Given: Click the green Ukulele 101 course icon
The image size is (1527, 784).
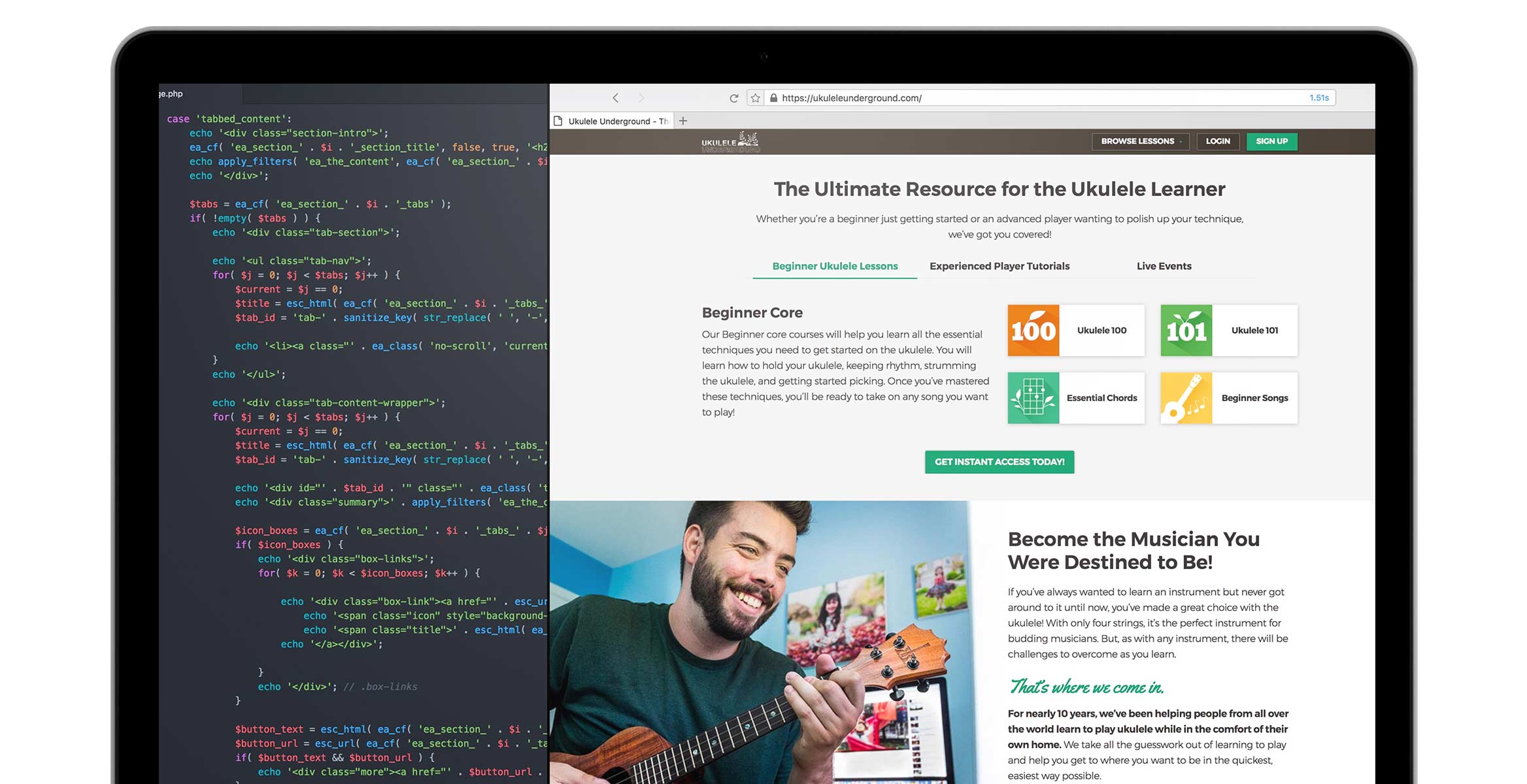Looking at the screenshot, I should (x=1186, y=331).
